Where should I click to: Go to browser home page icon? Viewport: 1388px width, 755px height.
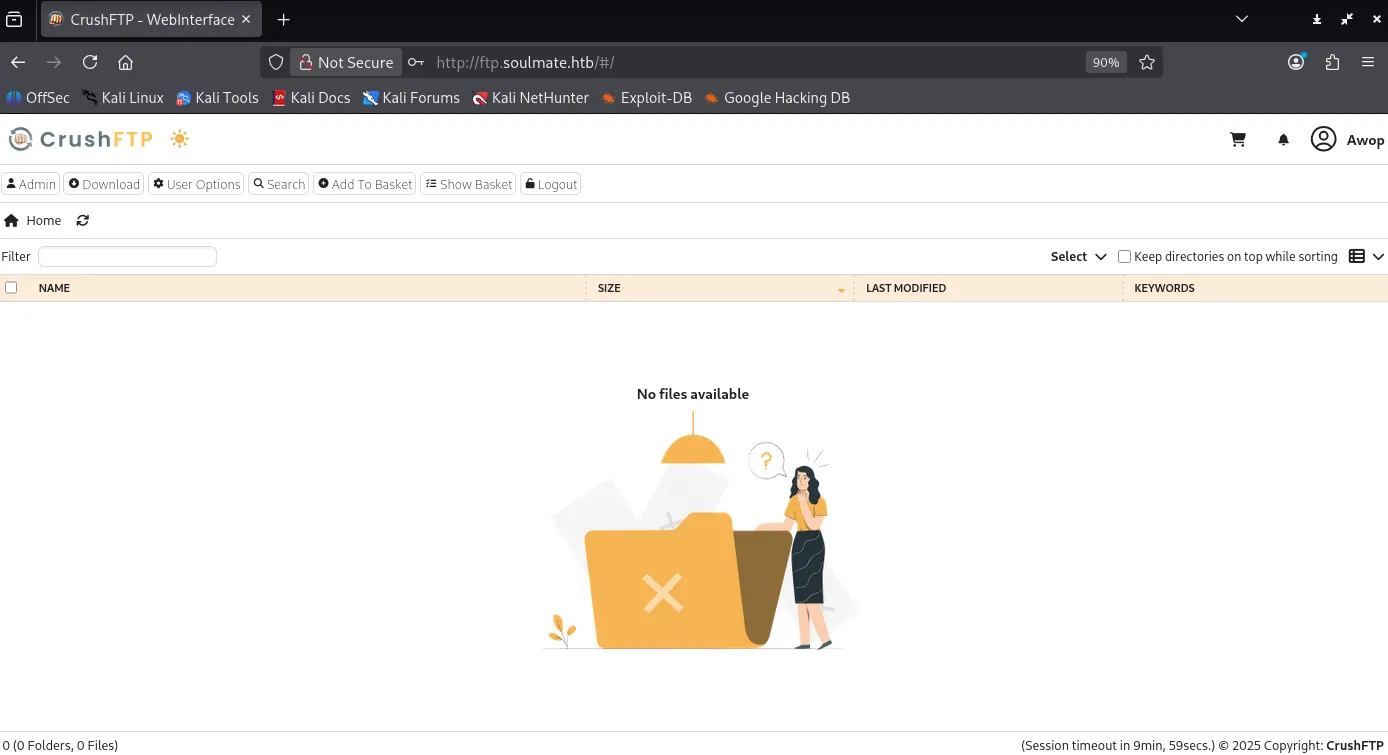(125, 62)
